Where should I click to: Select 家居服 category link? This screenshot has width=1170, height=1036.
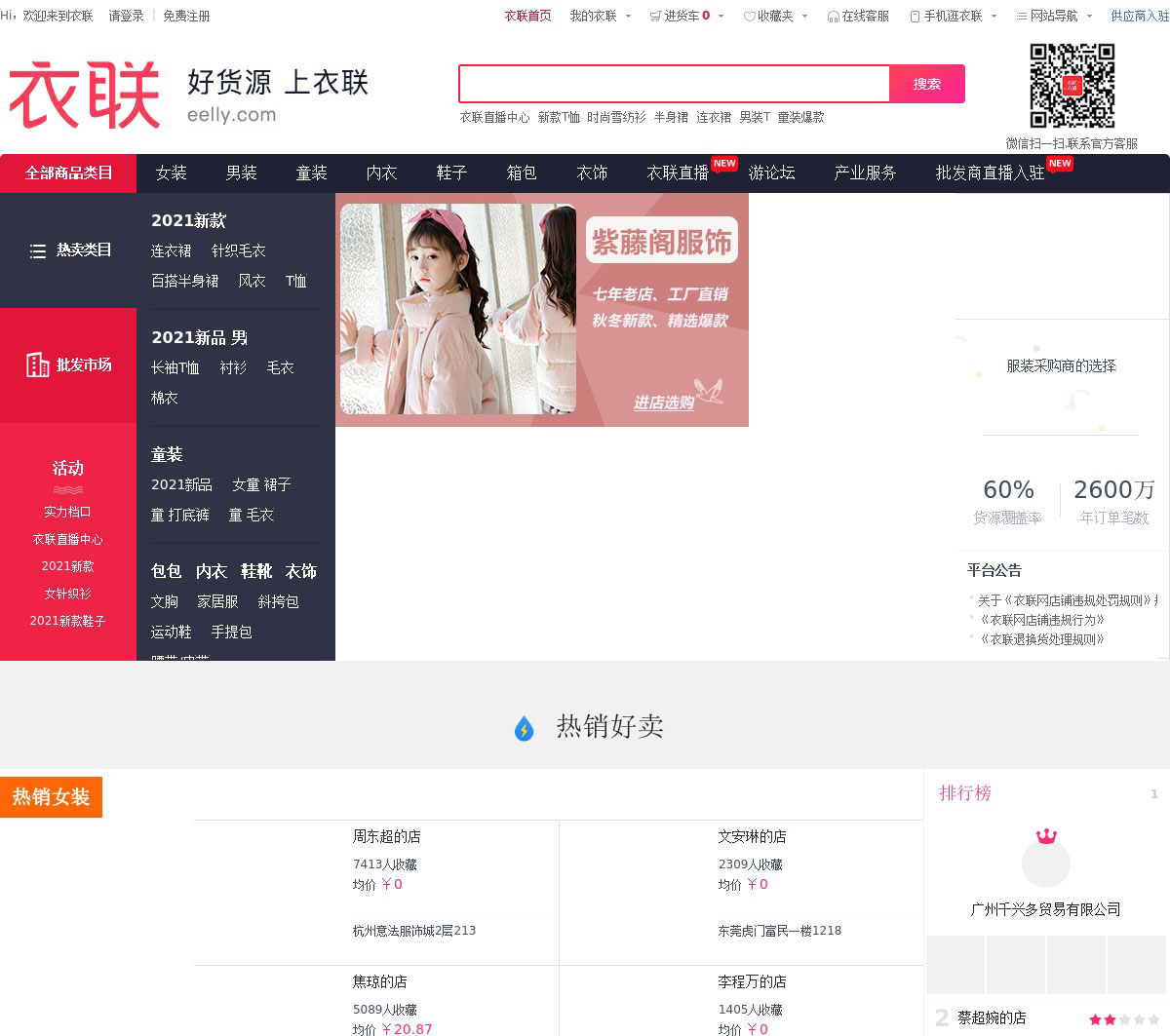click(x=217, y=602)
